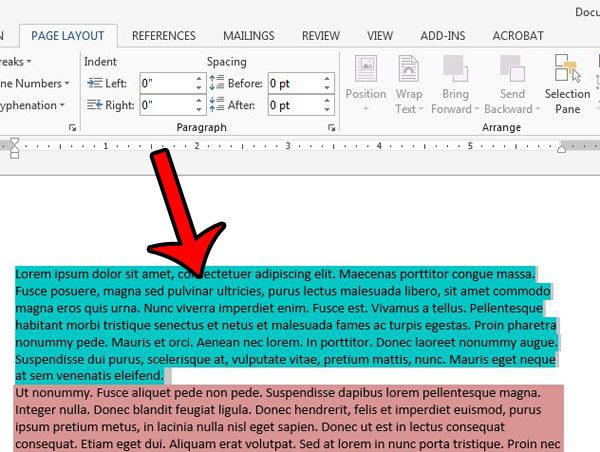Click "Aliquam erat volutpat" text

tap(232, 444)
